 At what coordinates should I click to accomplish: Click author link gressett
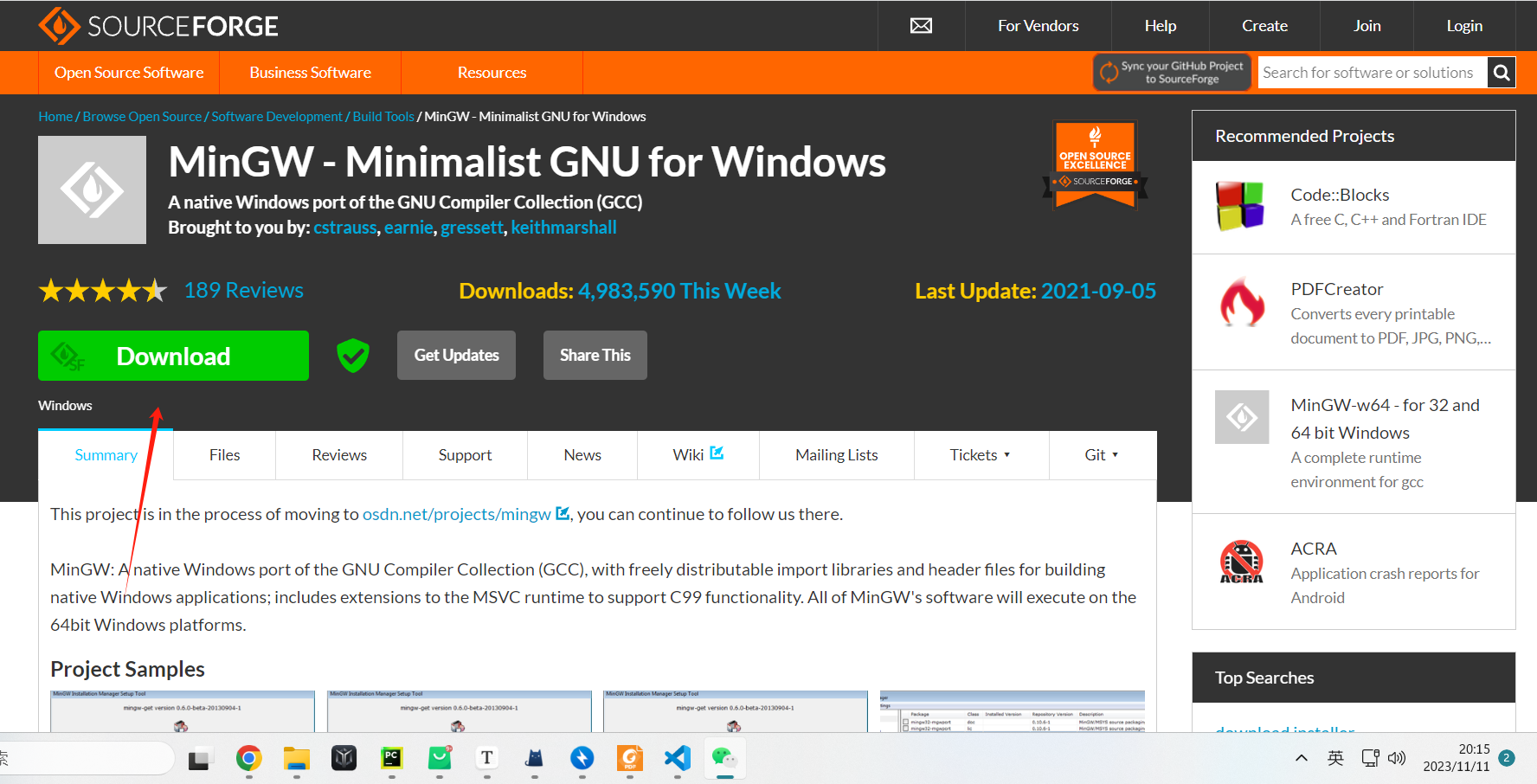click(x=472, y=228)
